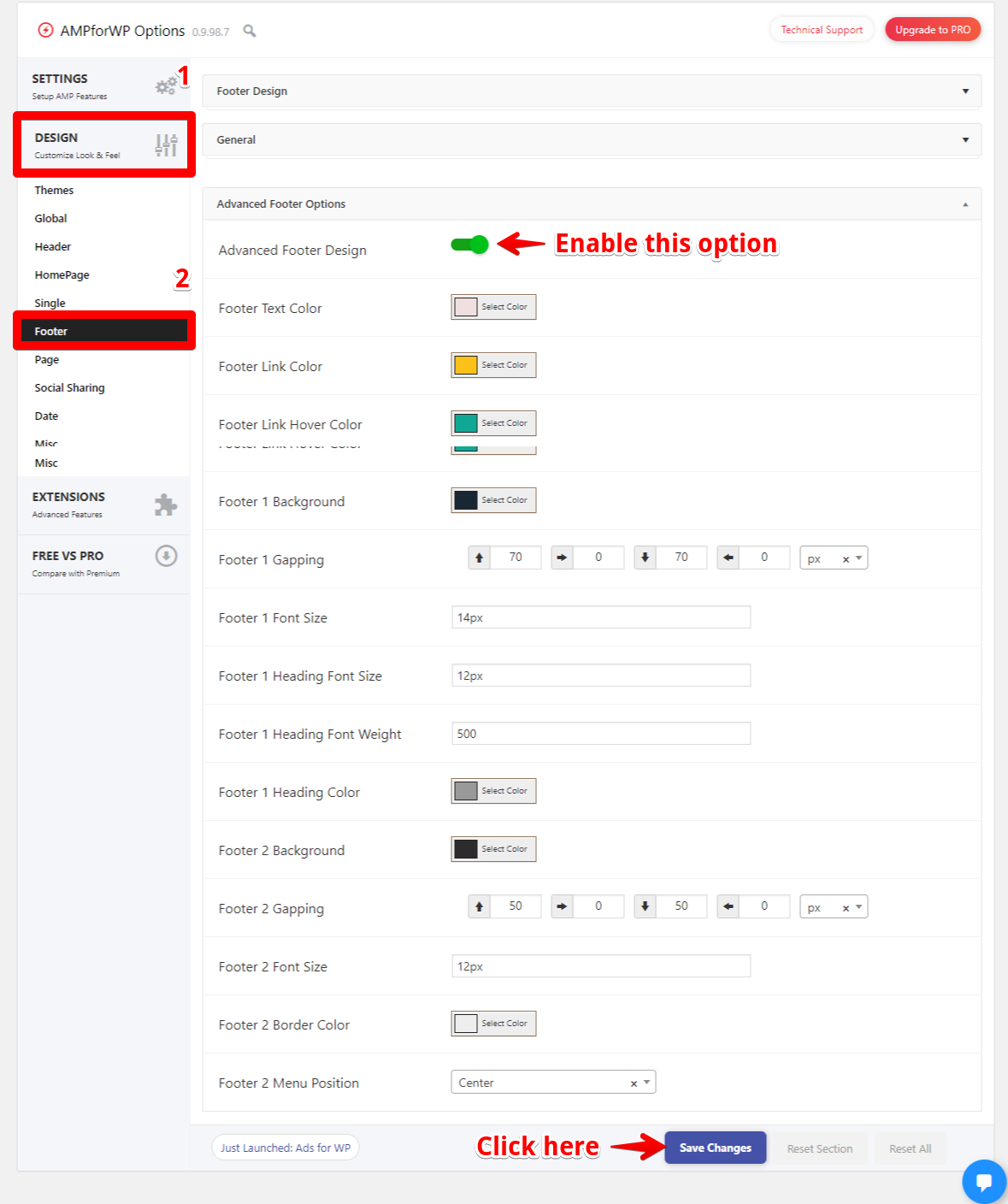Focus the Footer 1 Heading Font Weight field
Viewport: 1008px width, 1204px height.
pos(601,734)
